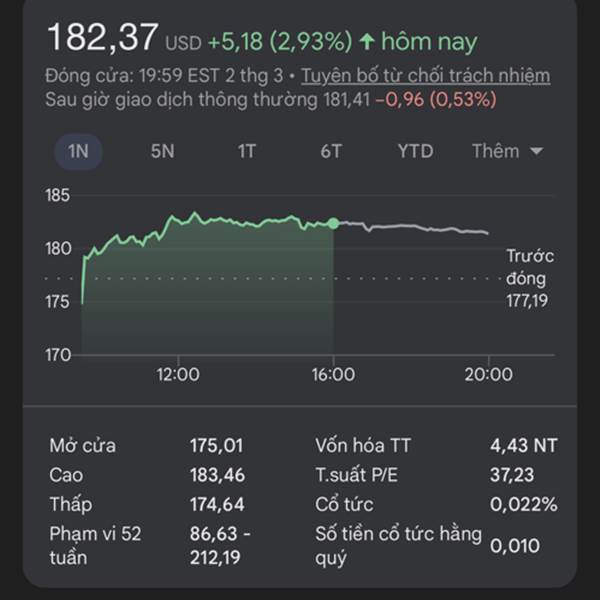This screenshot has width=600, height=600.
Task: Click the 182,37 stock price
Action: 102,39
